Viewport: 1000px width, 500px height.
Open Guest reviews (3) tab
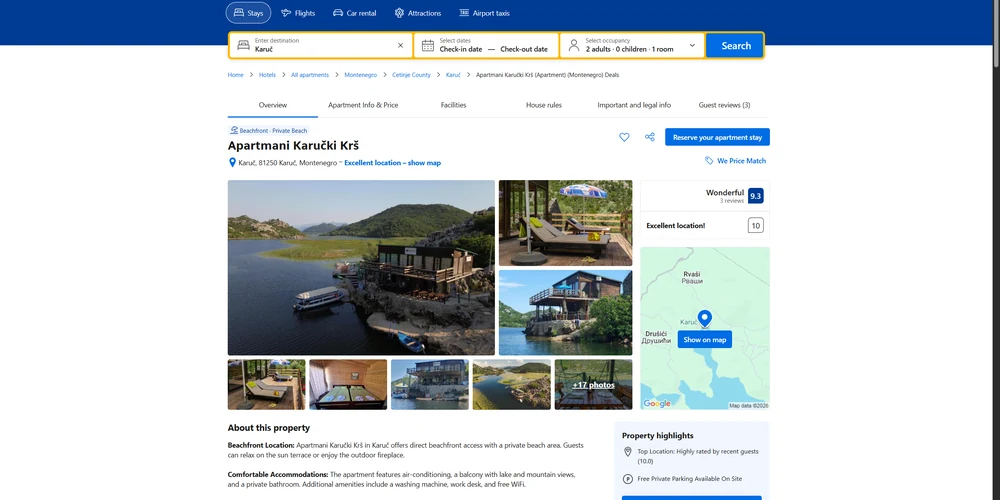(x=724, y=105)
